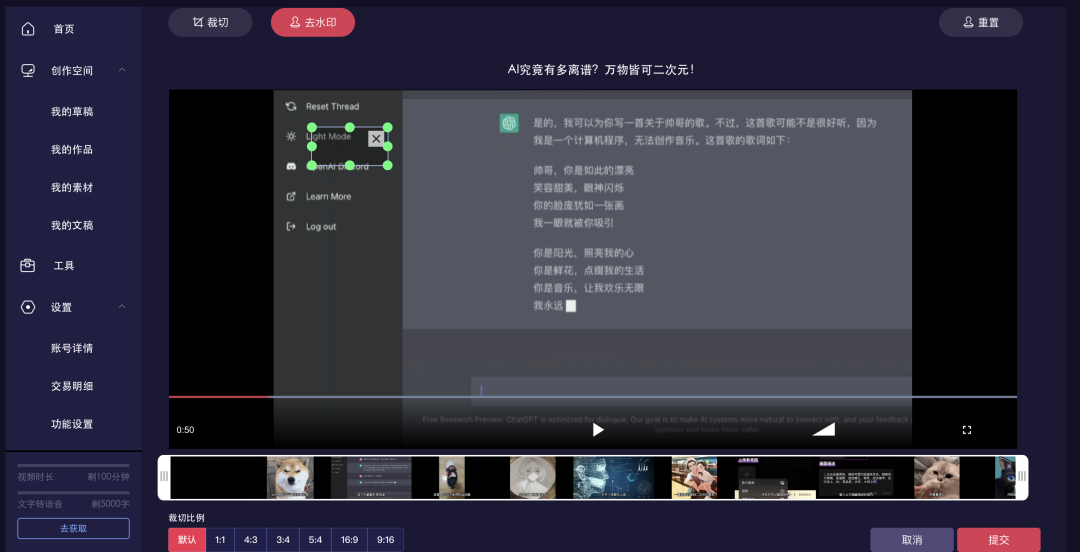This screenshot has height=552, width=1080.
Task: Open 账号详情 in the sidebar
Action: pyautogui.click(x=72, y=348)
